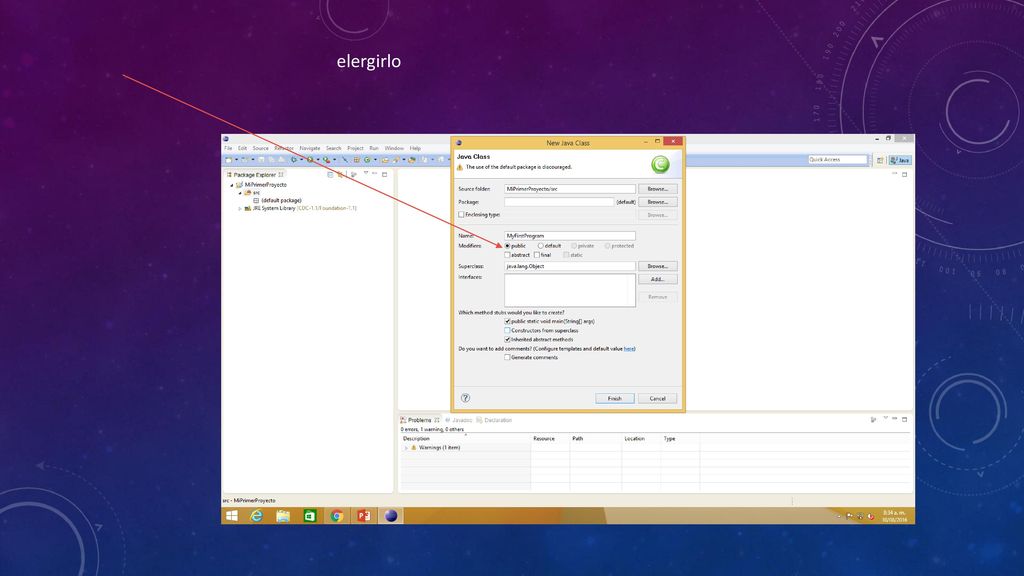Open the Help menu
The image size is (1024, 576).
(415, 148)
